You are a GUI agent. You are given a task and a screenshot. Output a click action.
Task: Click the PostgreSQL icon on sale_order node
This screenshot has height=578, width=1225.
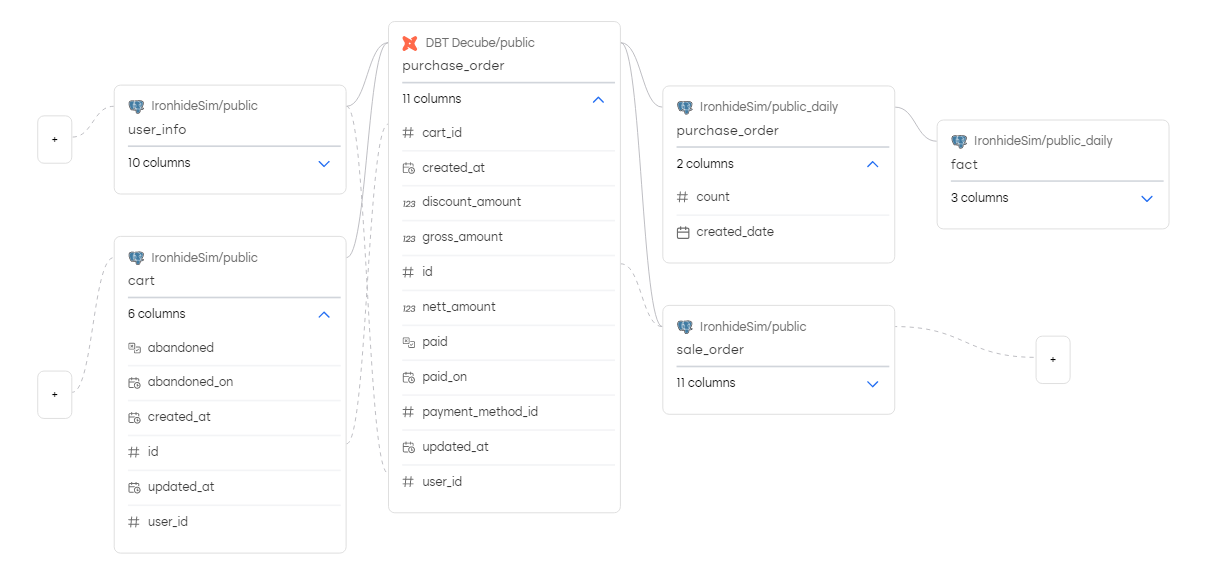click(684, 327)
